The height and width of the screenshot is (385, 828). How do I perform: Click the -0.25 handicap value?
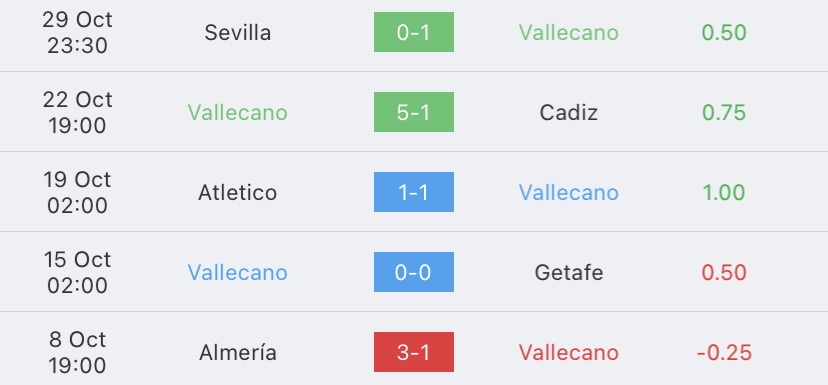coord(724,353)
